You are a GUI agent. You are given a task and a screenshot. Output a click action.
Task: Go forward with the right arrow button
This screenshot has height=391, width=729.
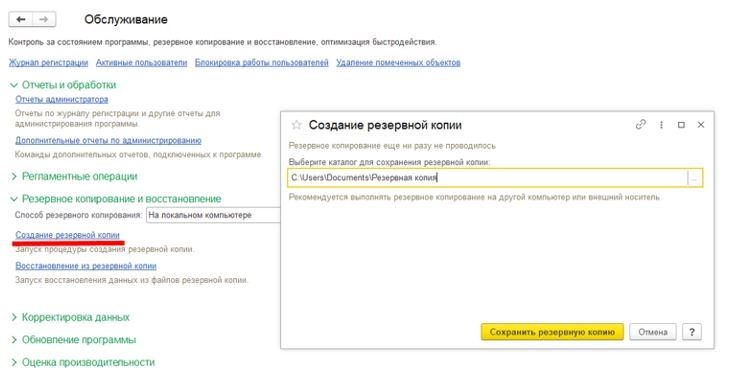click(x=44, y=20)
